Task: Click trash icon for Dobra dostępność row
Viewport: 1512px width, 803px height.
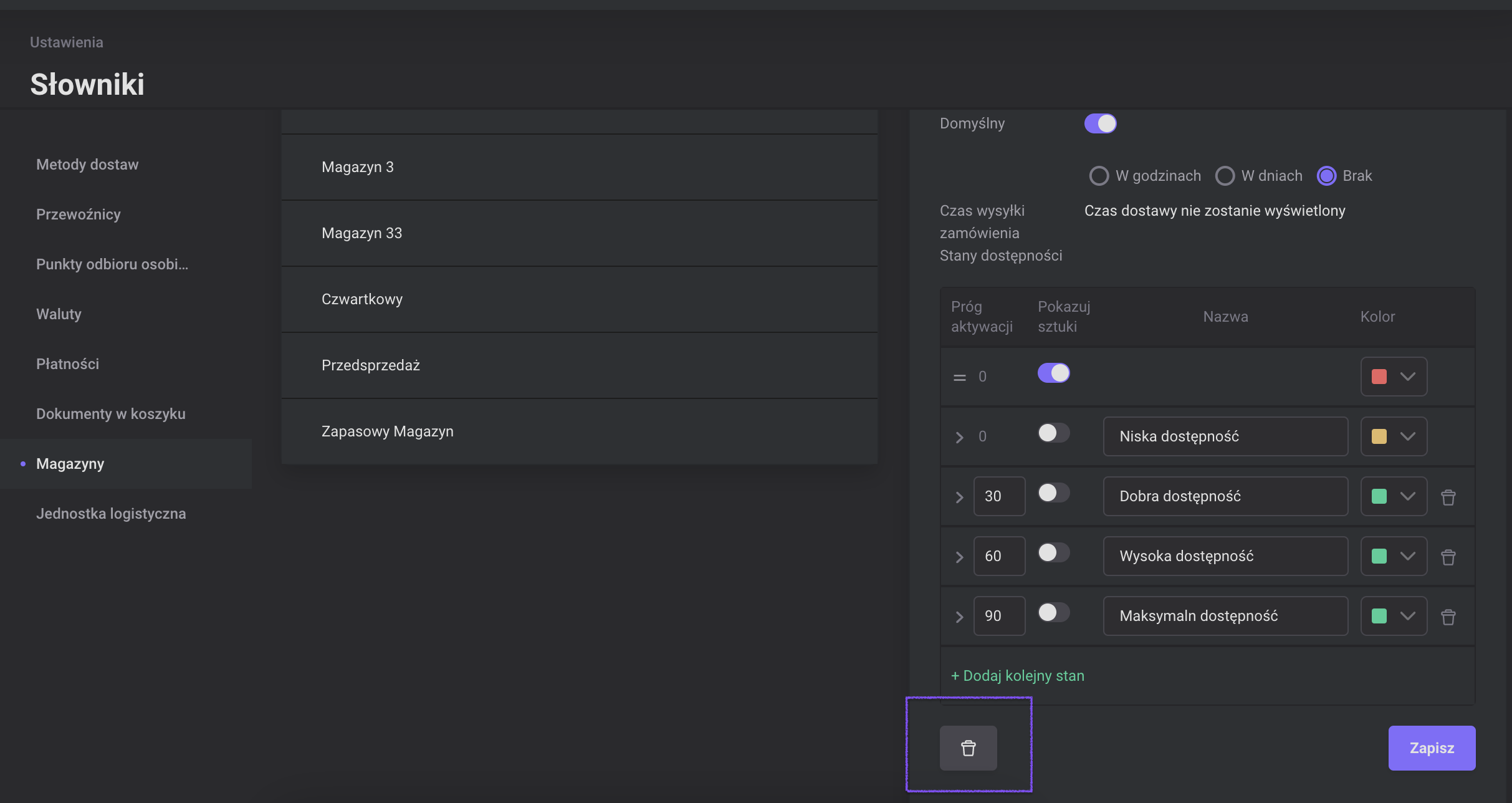Action: click(x=1448, y=497)
